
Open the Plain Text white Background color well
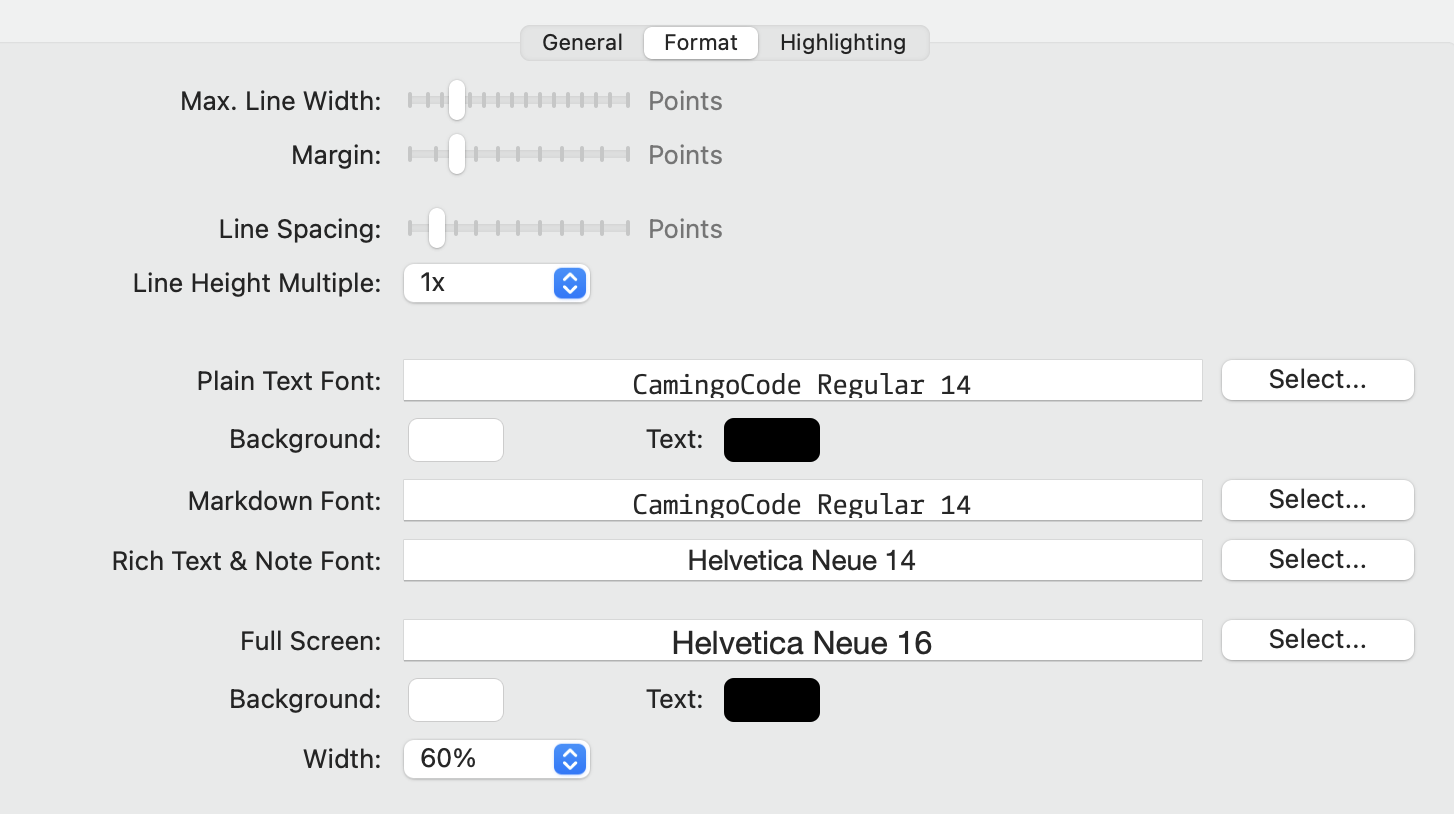pyautogui.click(x=456, y=440)
